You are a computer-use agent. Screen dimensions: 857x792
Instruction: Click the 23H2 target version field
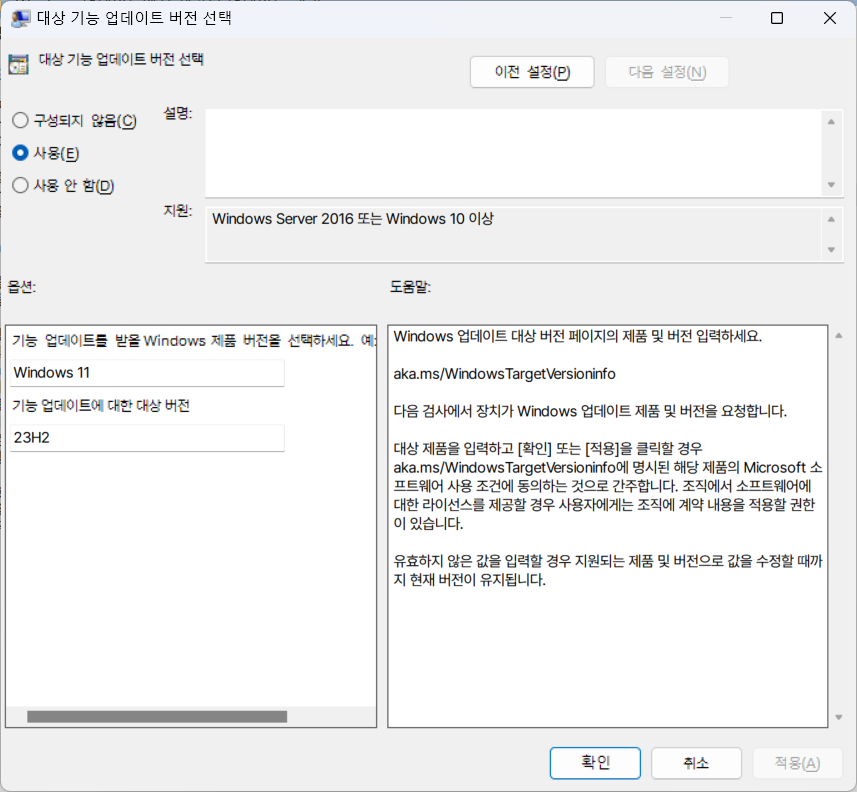[147, 438]
